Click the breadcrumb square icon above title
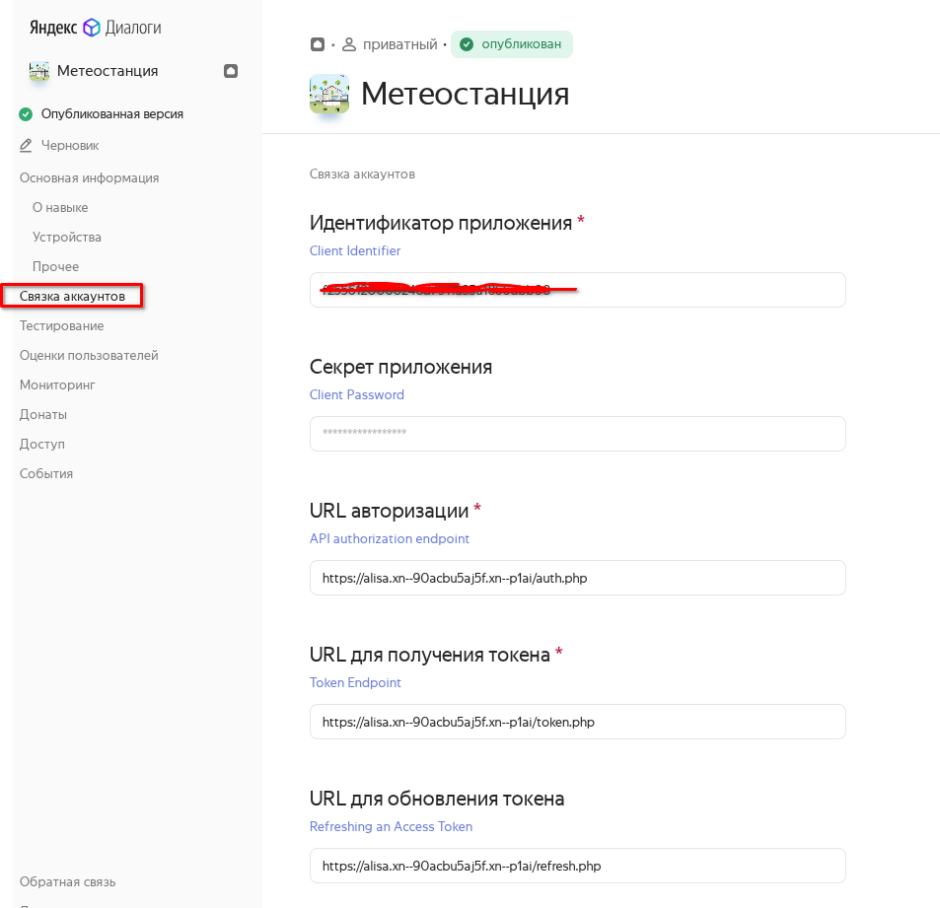Image resolution: width=940 pixels, height=908 pixels. 318,45
